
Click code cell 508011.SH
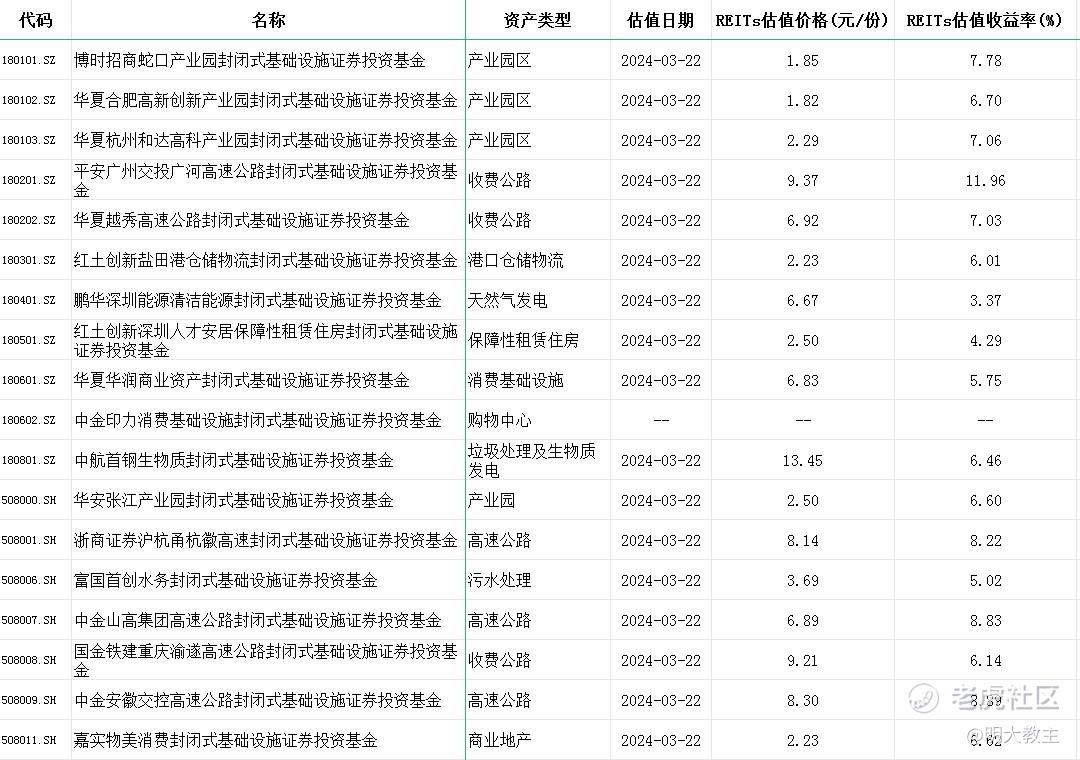28,739
